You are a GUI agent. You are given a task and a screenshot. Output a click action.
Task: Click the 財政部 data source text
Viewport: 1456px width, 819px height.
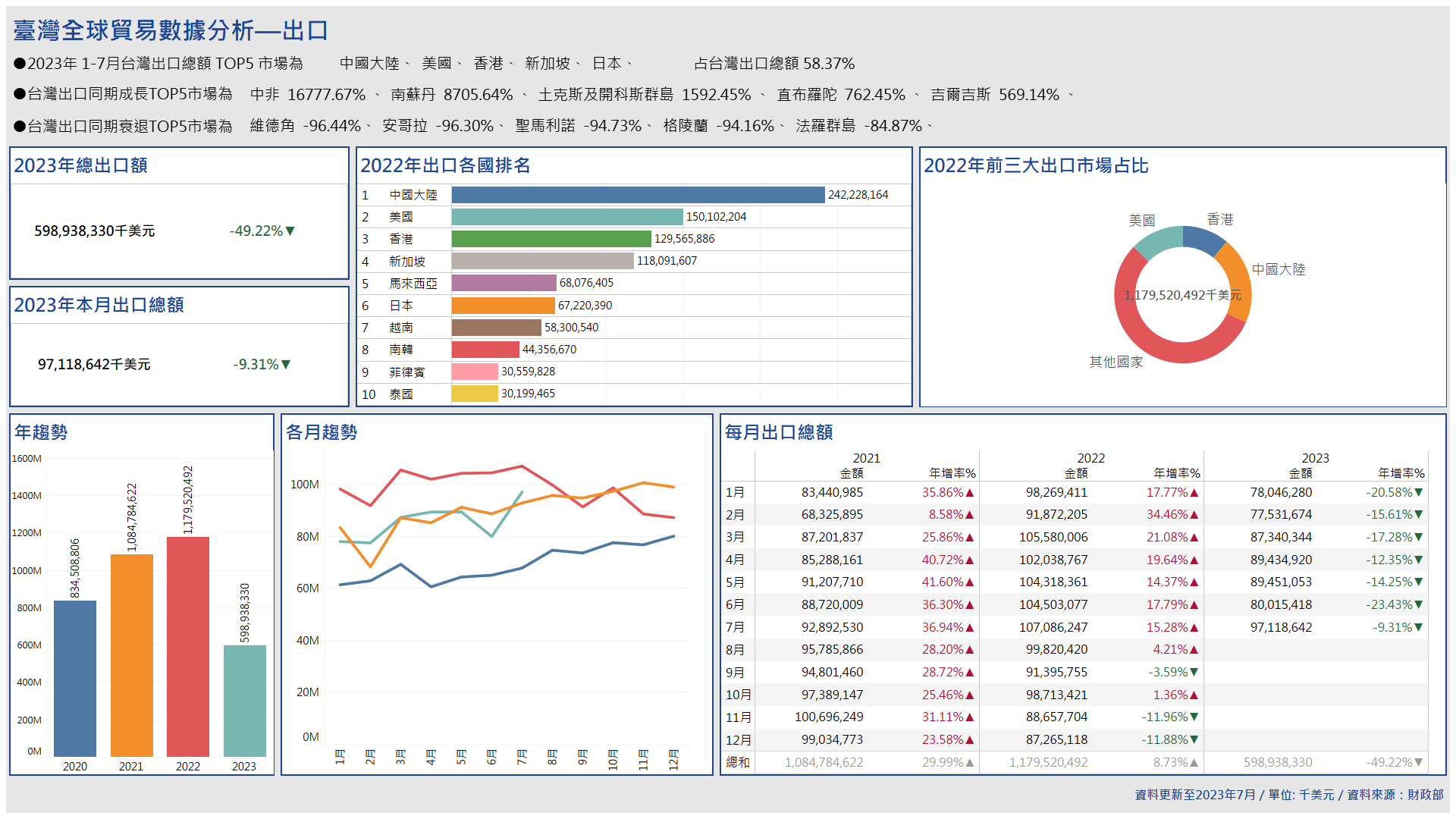(x=1424, y=795)
